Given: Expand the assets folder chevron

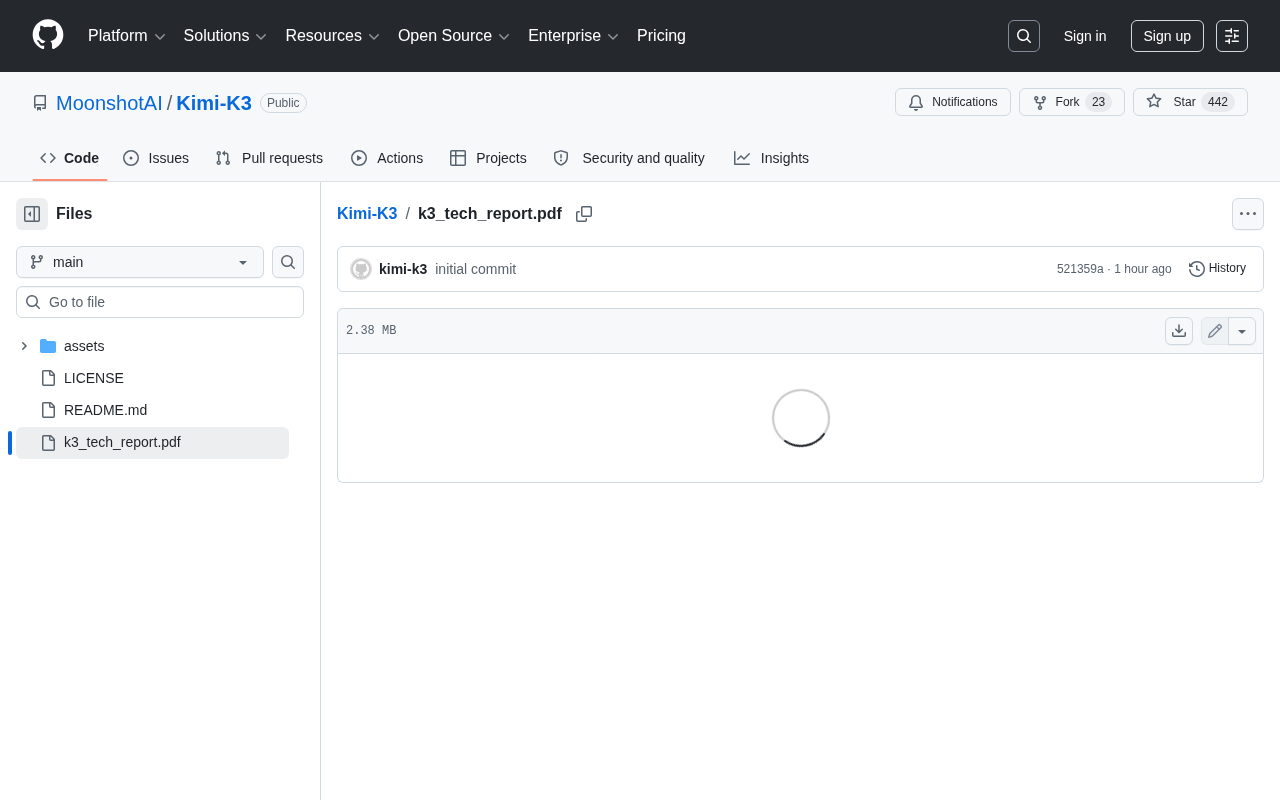Looking at the screenshot, I should [x=24, y=346].
